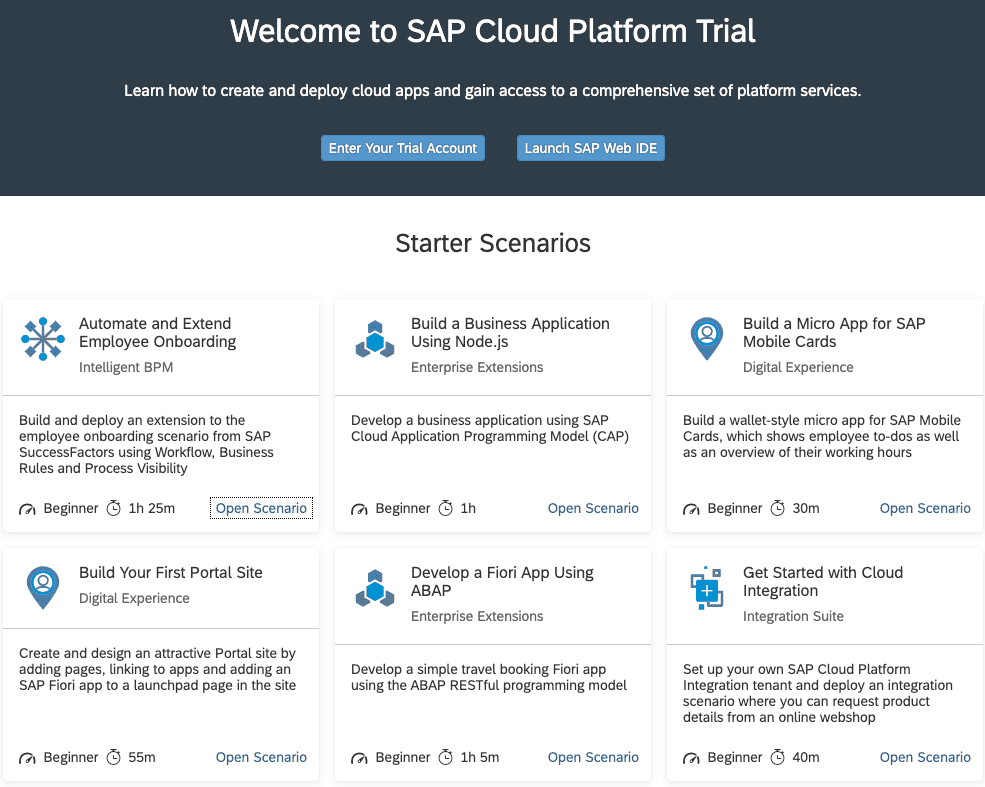This screenshot has width=985, height=787.
Task: Click the Node.js Business Application hexagon icon
Action: pos(375,340)
